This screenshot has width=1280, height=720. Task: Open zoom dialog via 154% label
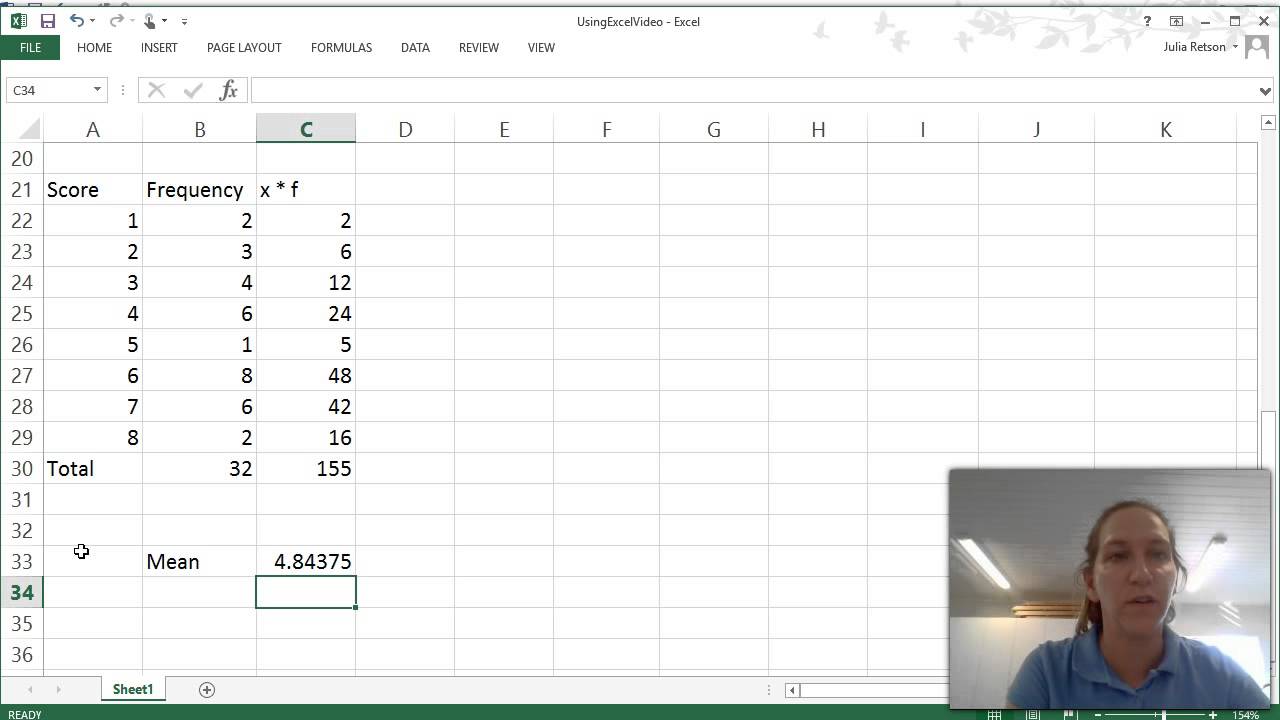point(1245,714)
